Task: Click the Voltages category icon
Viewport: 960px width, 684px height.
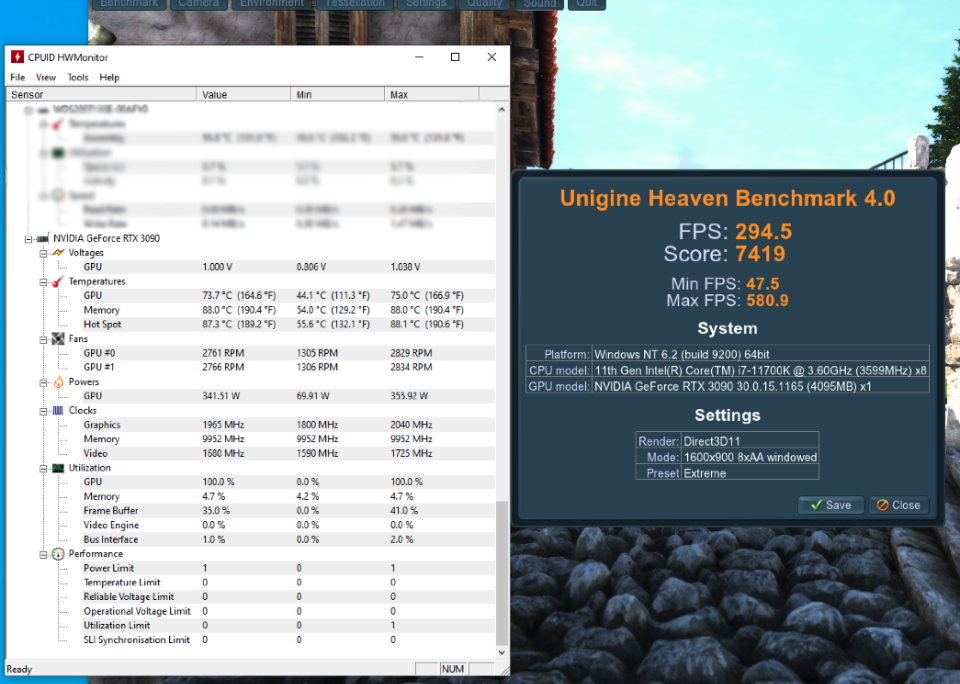Action: pos(58,252)
